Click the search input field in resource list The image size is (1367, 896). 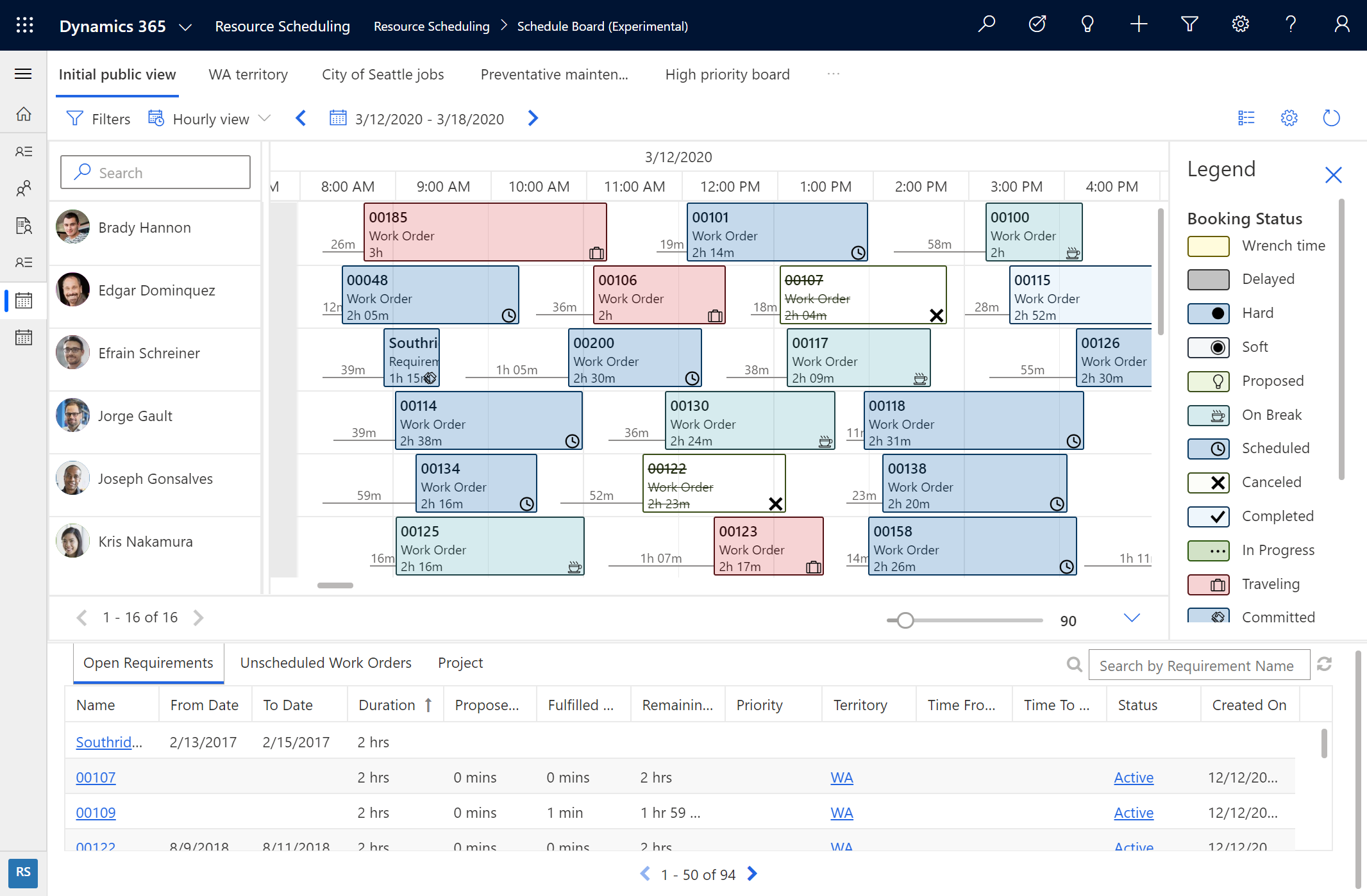click(x=155, y=172)
